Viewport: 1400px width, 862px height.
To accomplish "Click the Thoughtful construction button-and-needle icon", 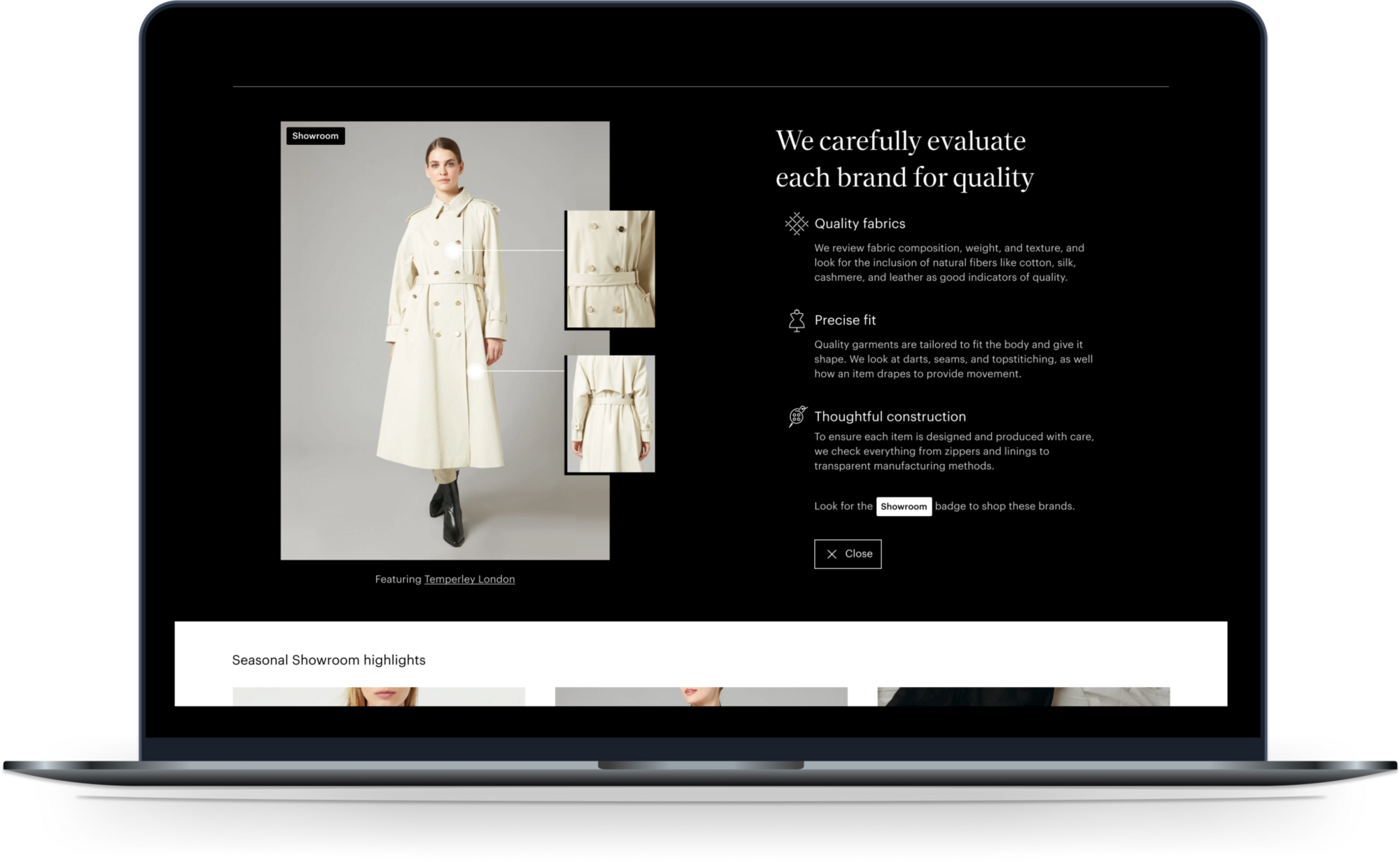I will 797,417.
